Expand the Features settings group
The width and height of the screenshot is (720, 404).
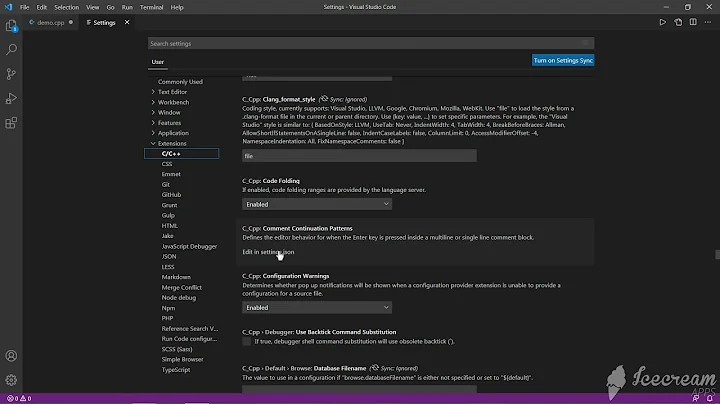click(153, 123)
